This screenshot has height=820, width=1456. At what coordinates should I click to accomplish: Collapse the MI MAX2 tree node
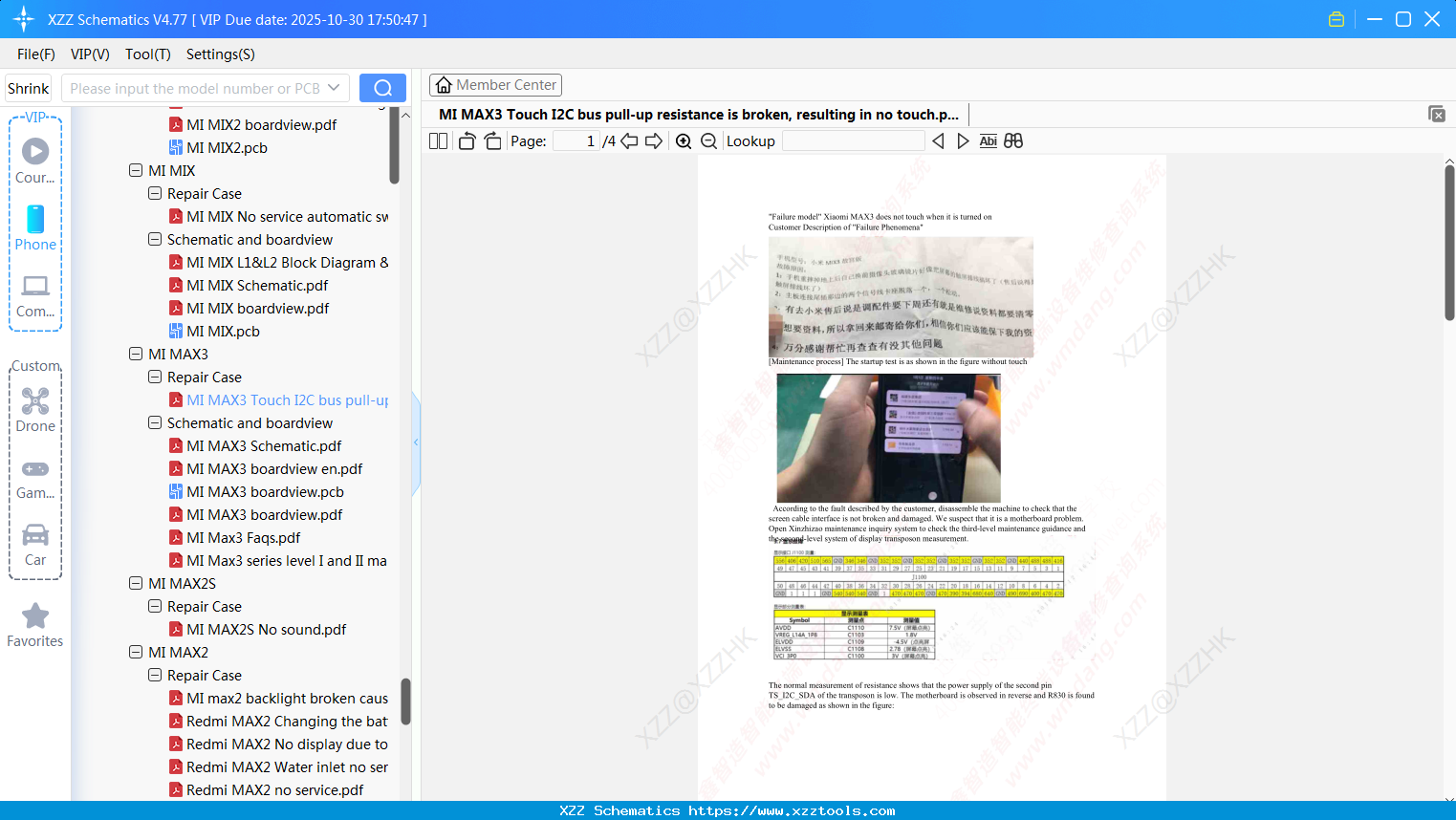[136, 652]
